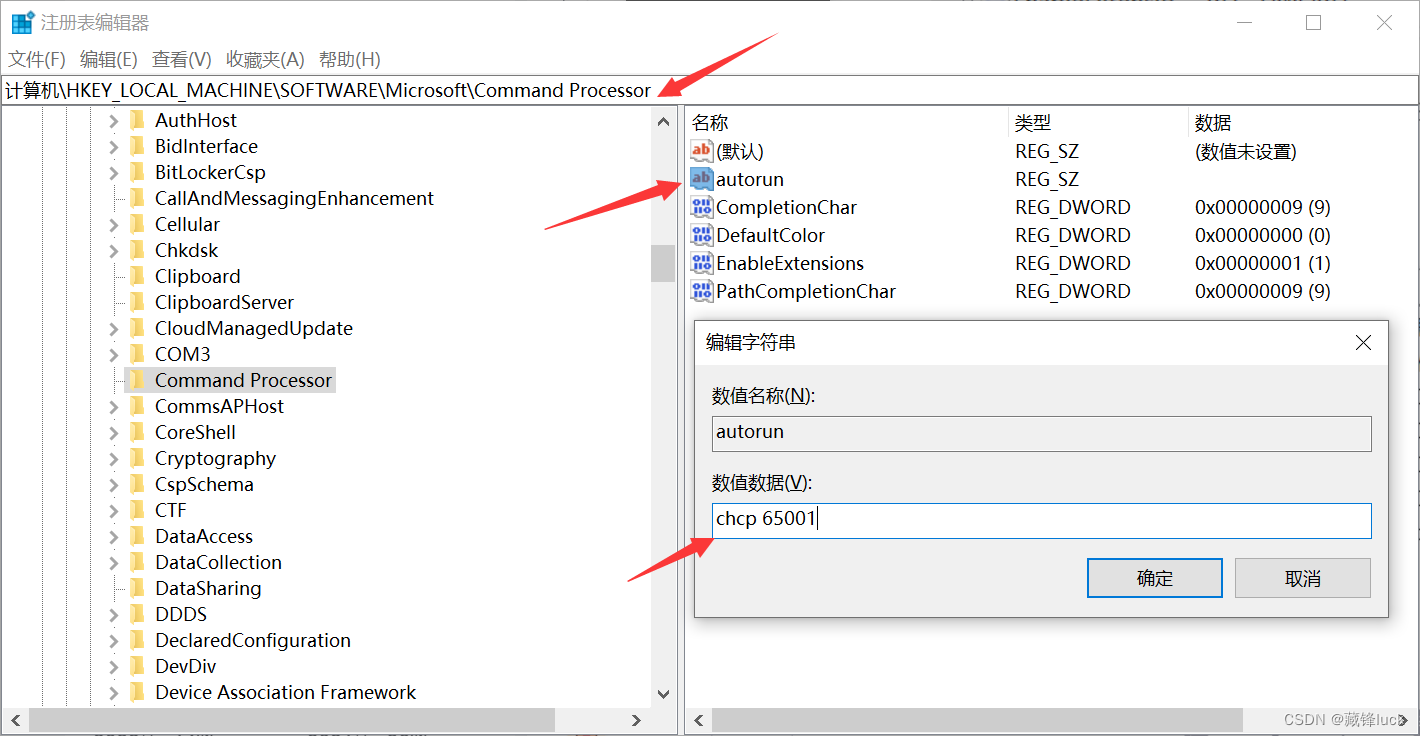The image size is (1420, 736).
Task: Select the DDDS tree item
Action: 181,614
